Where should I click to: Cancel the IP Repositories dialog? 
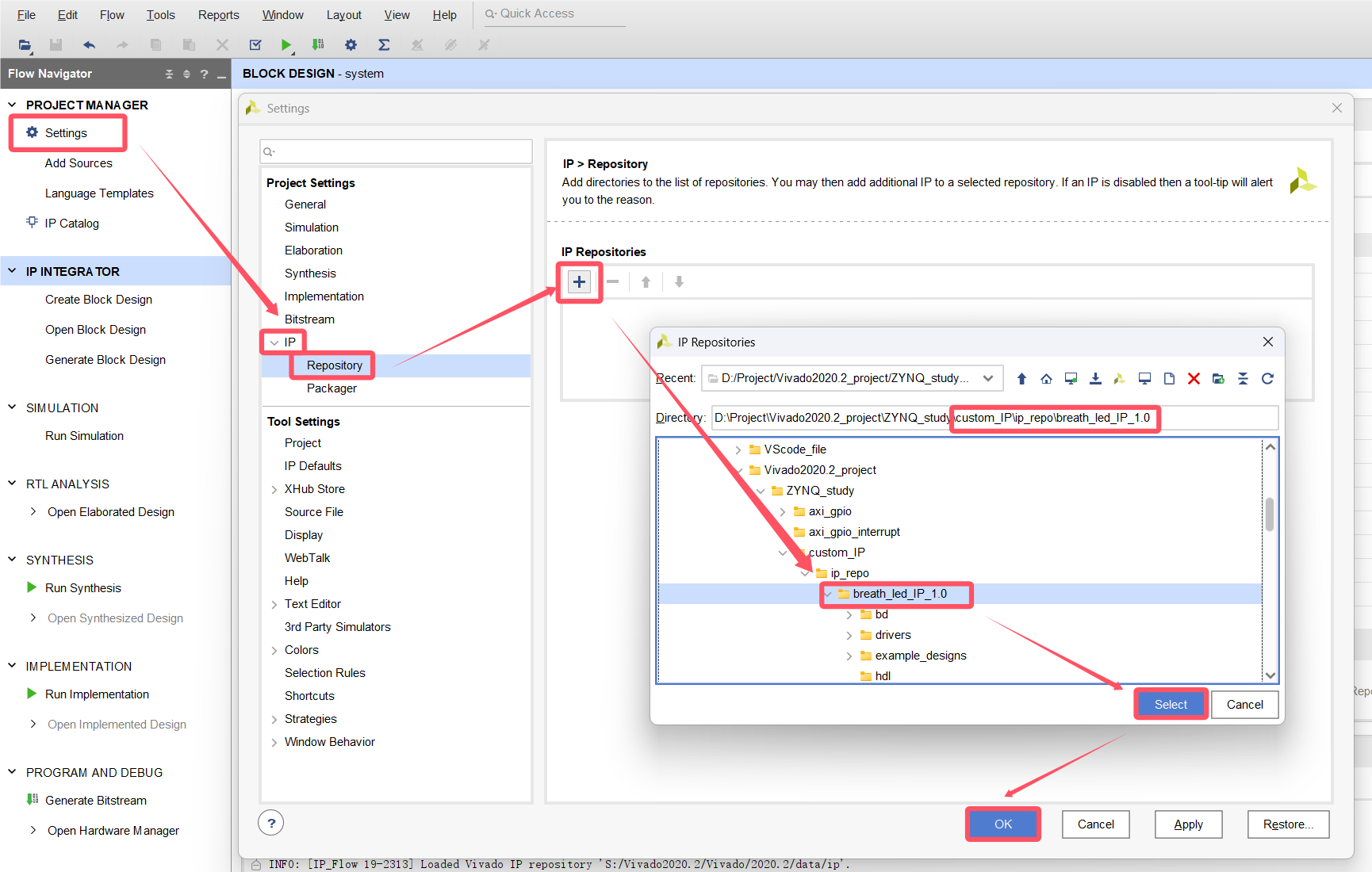[1245, 704]
